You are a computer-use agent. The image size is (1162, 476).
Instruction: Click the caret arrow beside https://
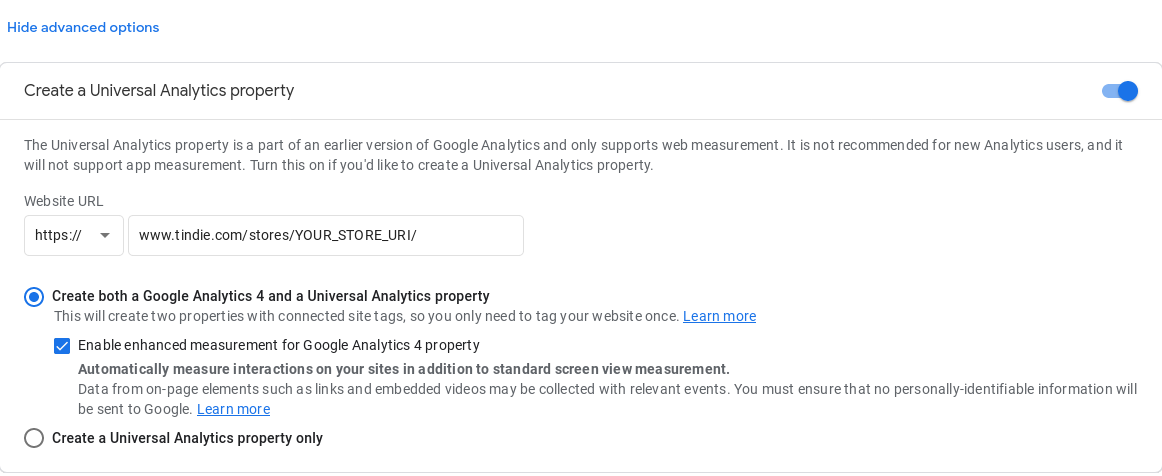click(x=105, y=236)
